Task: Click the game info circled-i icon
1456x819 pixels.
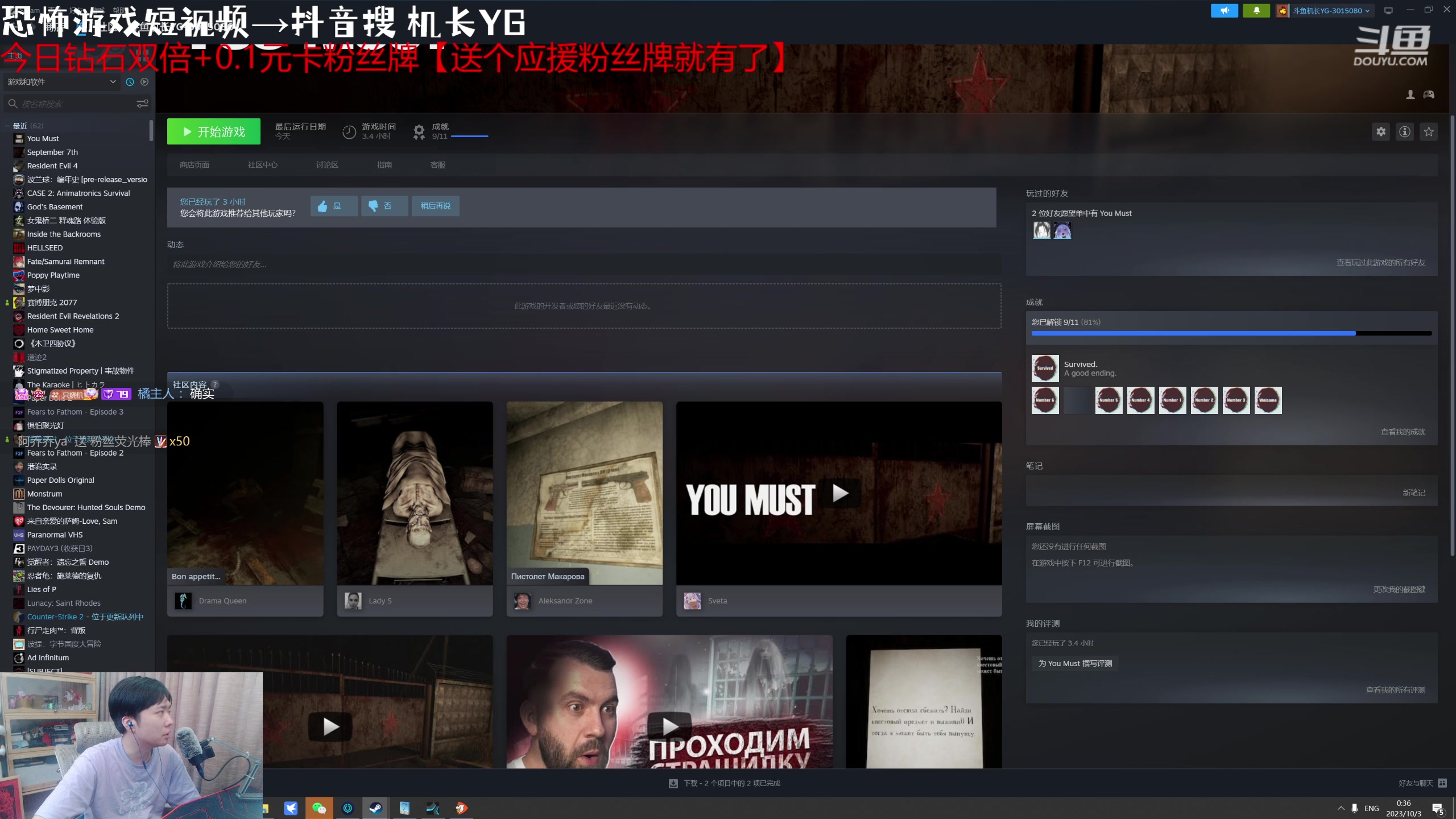Action: [x=1405, y=131]
